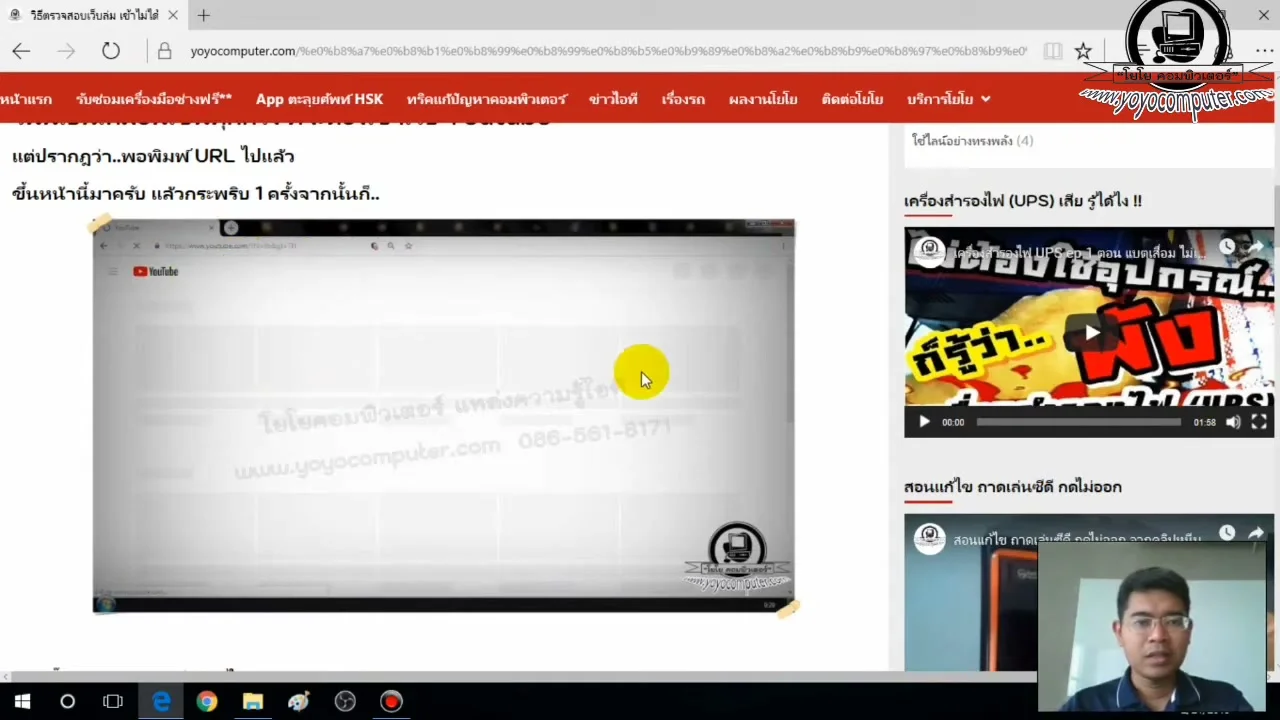Image resolution: width=1280 pixels, height=720 pixels.
Task: Click the browser forward arrow
Action: pyautogui.click(x=66, y=51)
